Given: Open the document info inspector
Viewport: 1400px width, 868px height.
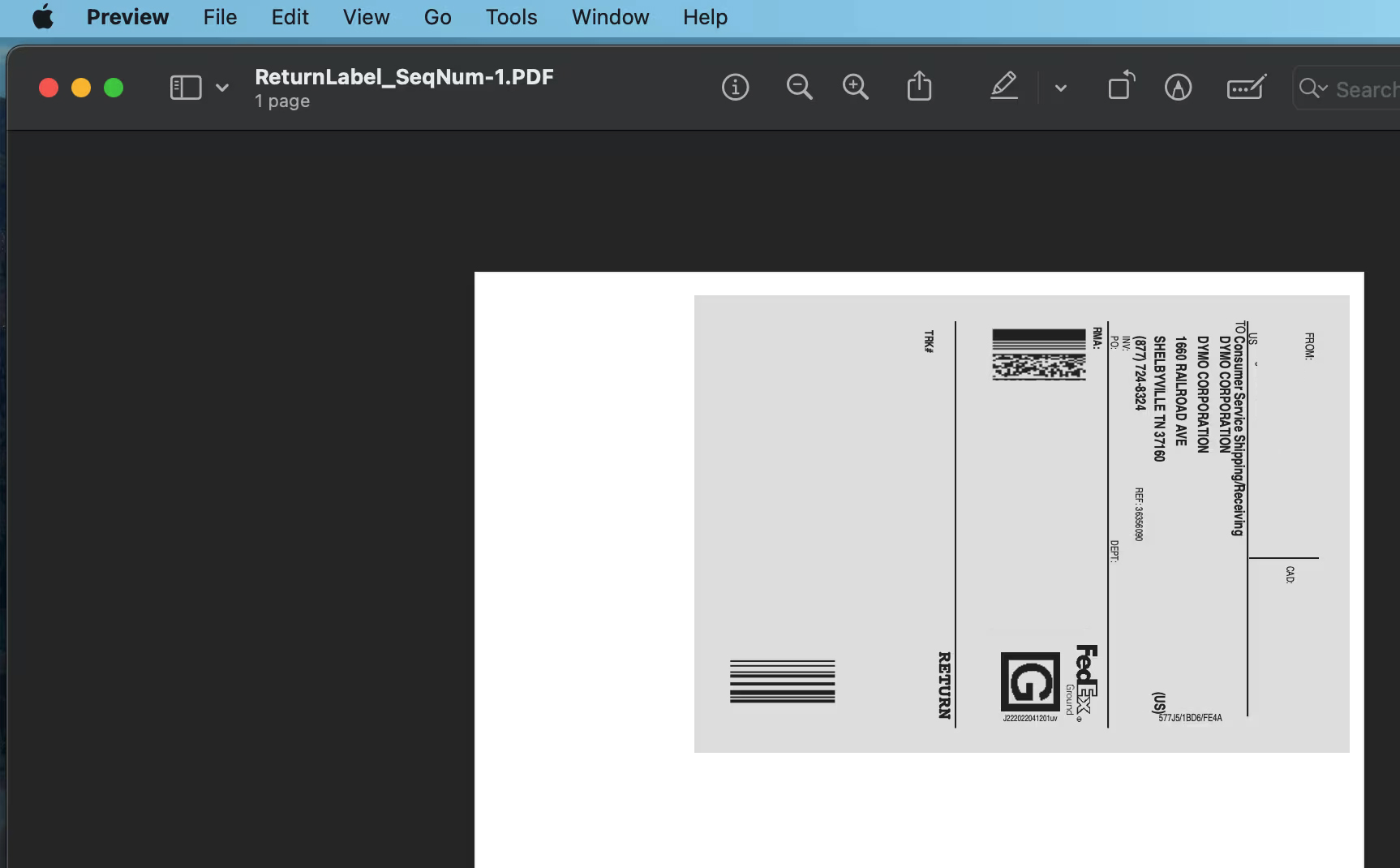Looking at the screenshot, I should [735, 87].
